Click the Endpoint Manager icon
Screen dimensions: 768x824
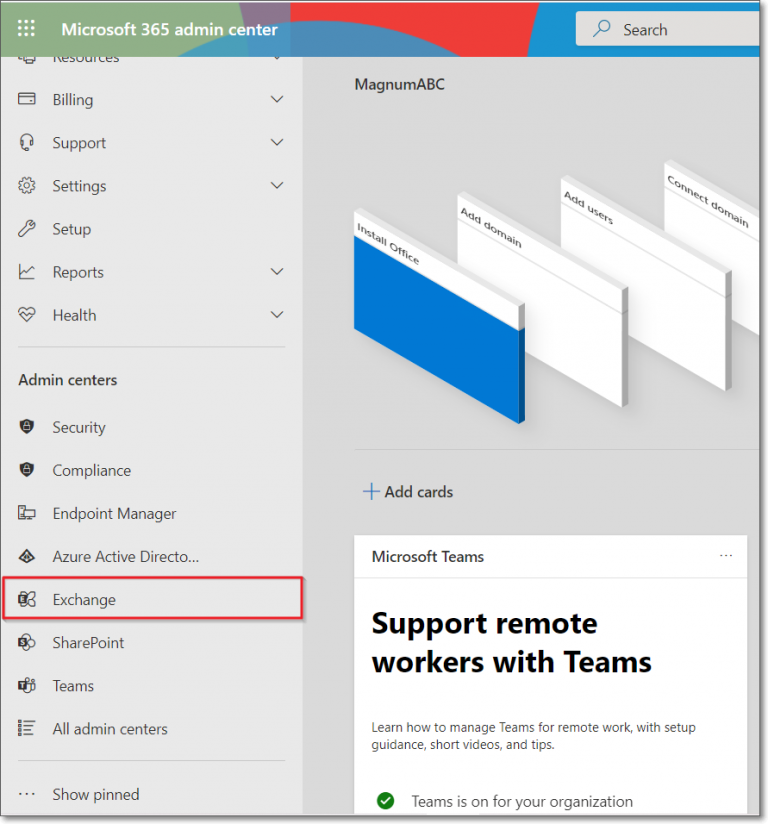27,512
